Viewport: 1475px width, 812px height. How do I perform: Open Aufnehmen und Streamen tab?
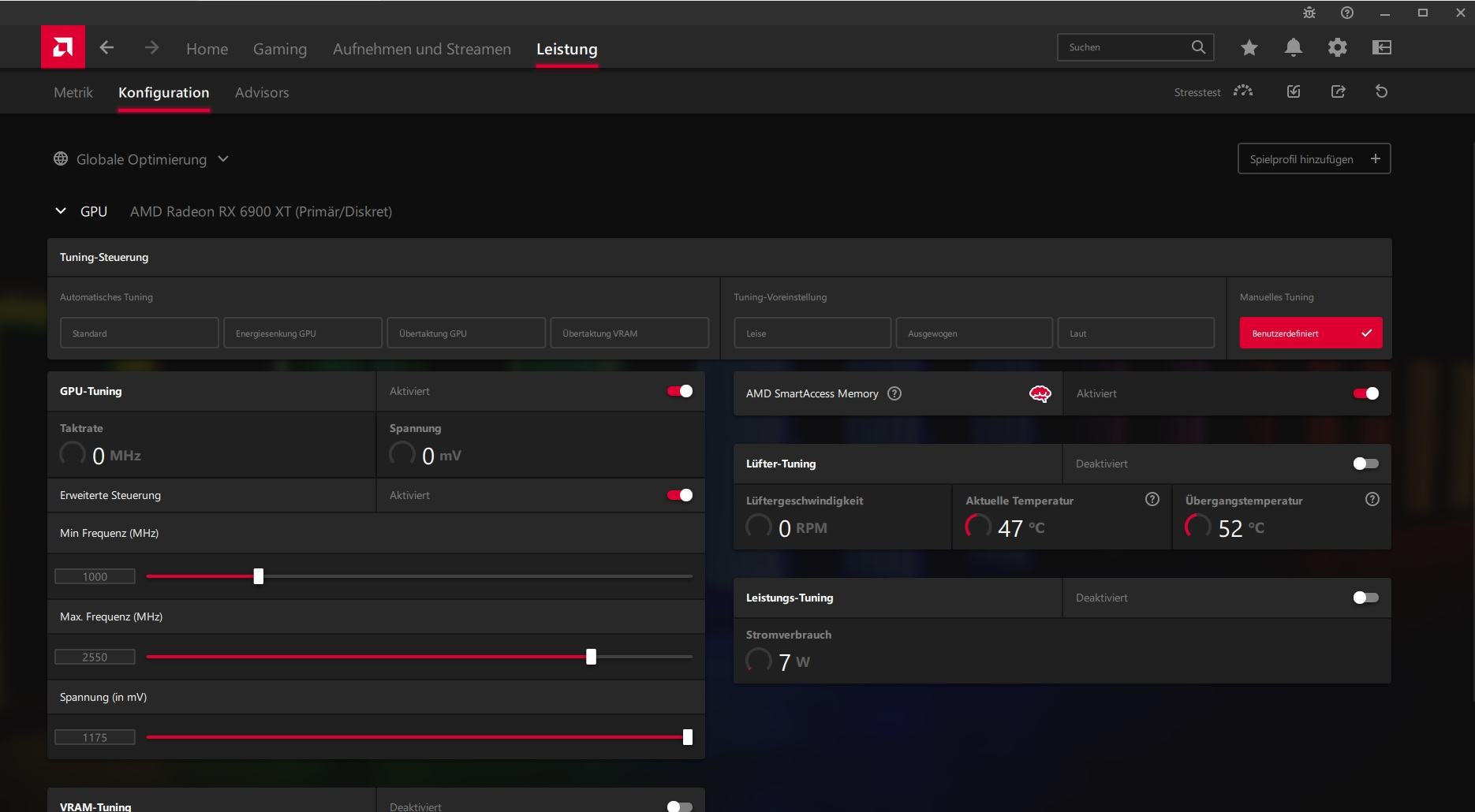[422, 49]
